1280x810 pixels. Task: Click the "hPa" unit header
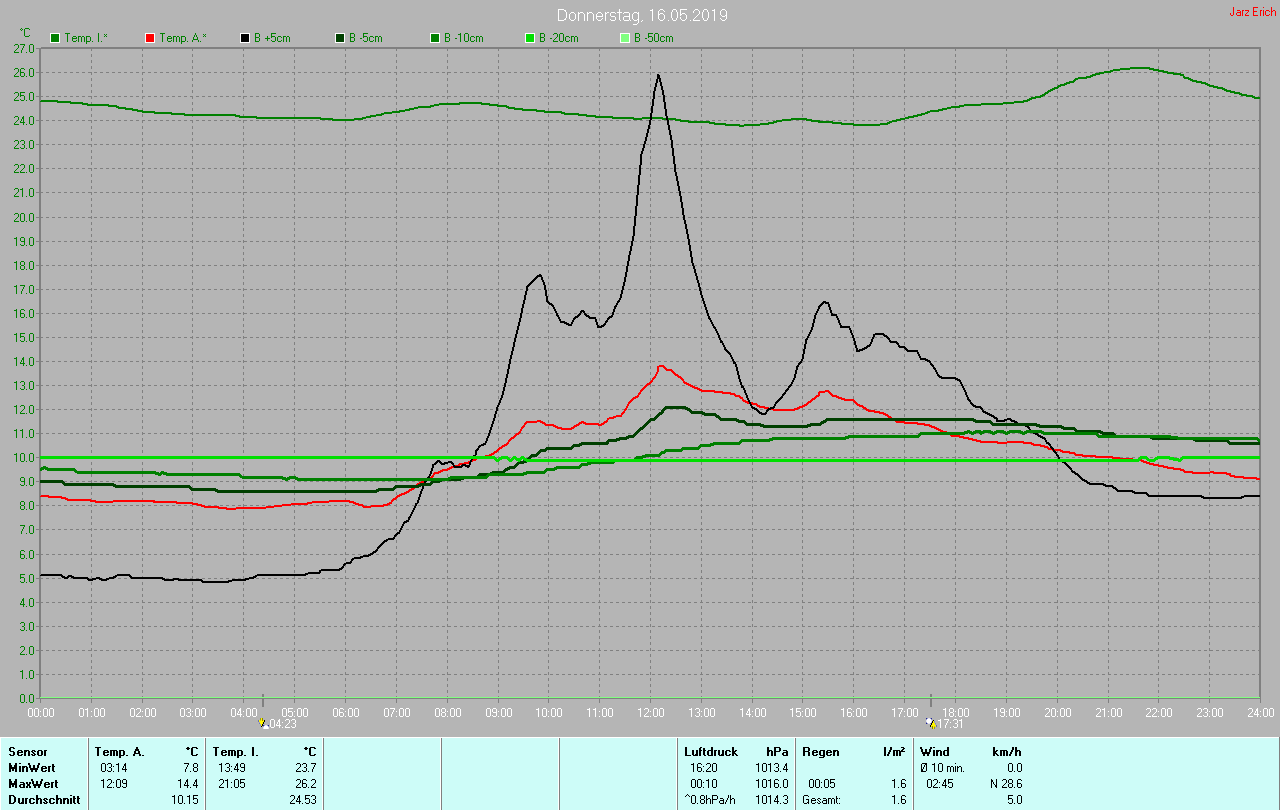click(777, 752)
